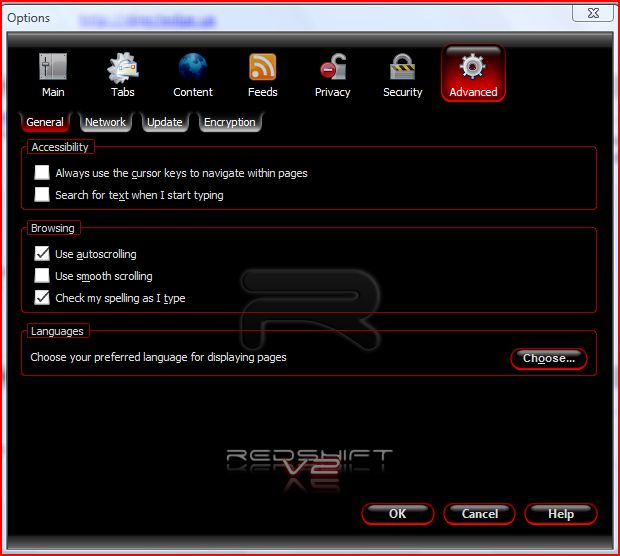This screenshot has height=556, width=620.
Task: Enable always use cursor keys to navigate
Action: 42,173
